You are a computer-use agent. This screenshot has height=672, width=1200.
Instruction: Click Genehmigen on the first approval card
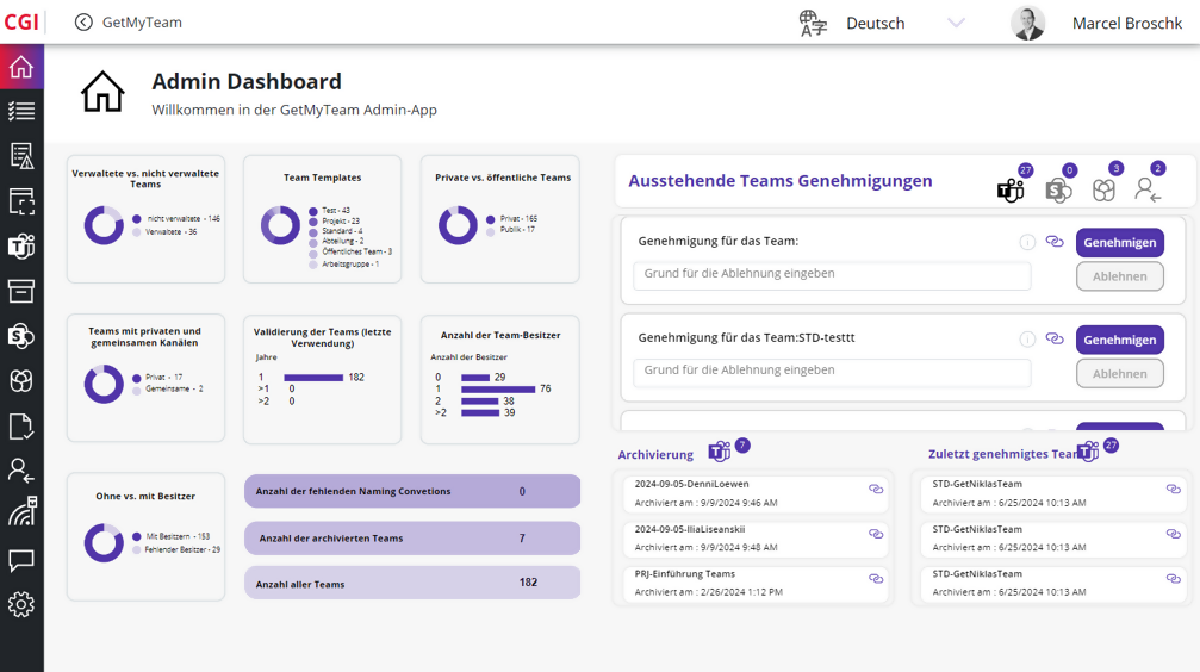coord(1119,243)
